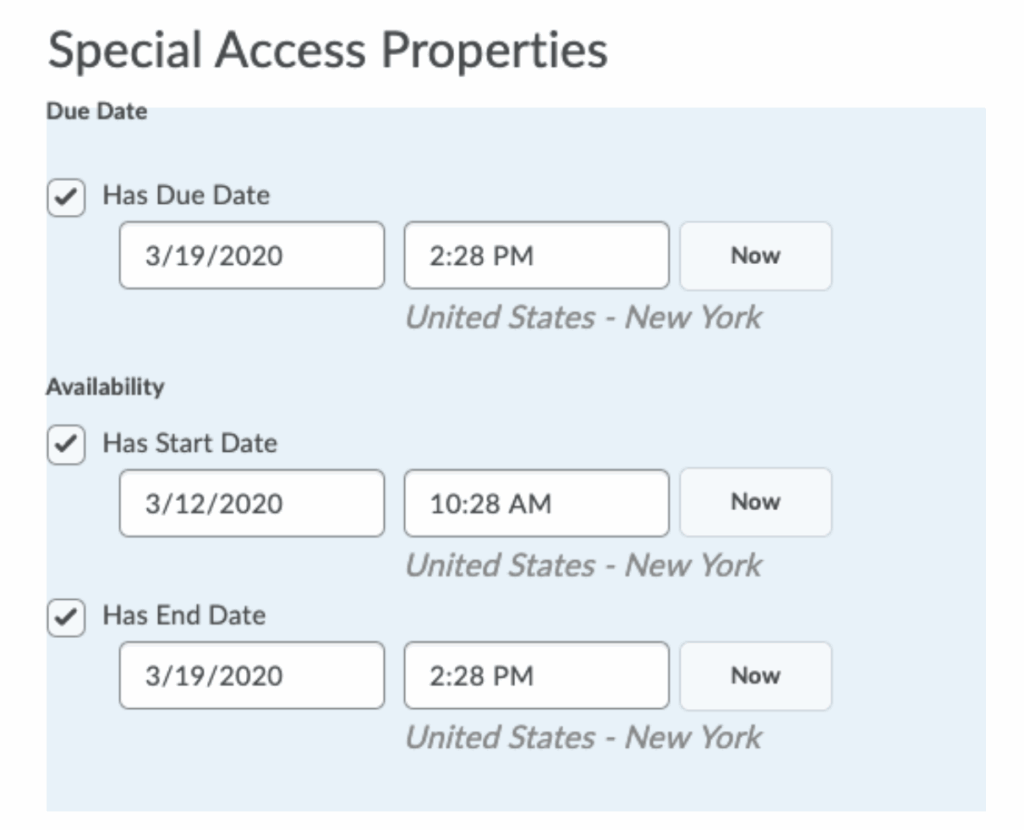Select the end date 2:28 PM time field
The width and height of the screenshot is (1024, 830).
point(536,676)
